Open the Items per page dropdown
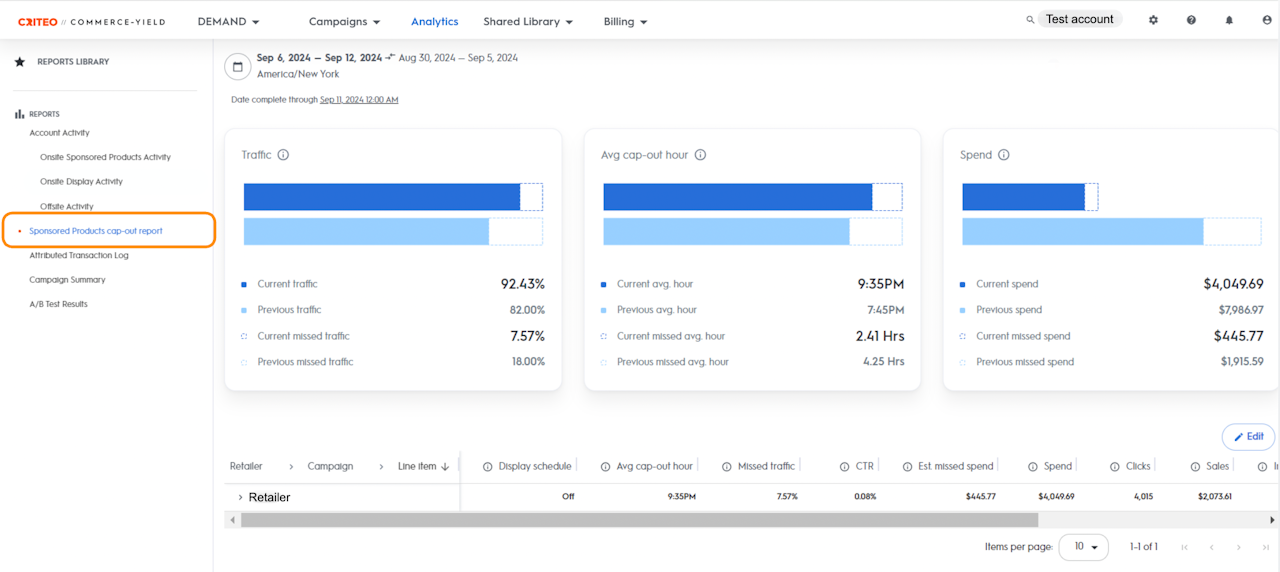Viewport: 1280px width, 572px height. [1084, 547]
